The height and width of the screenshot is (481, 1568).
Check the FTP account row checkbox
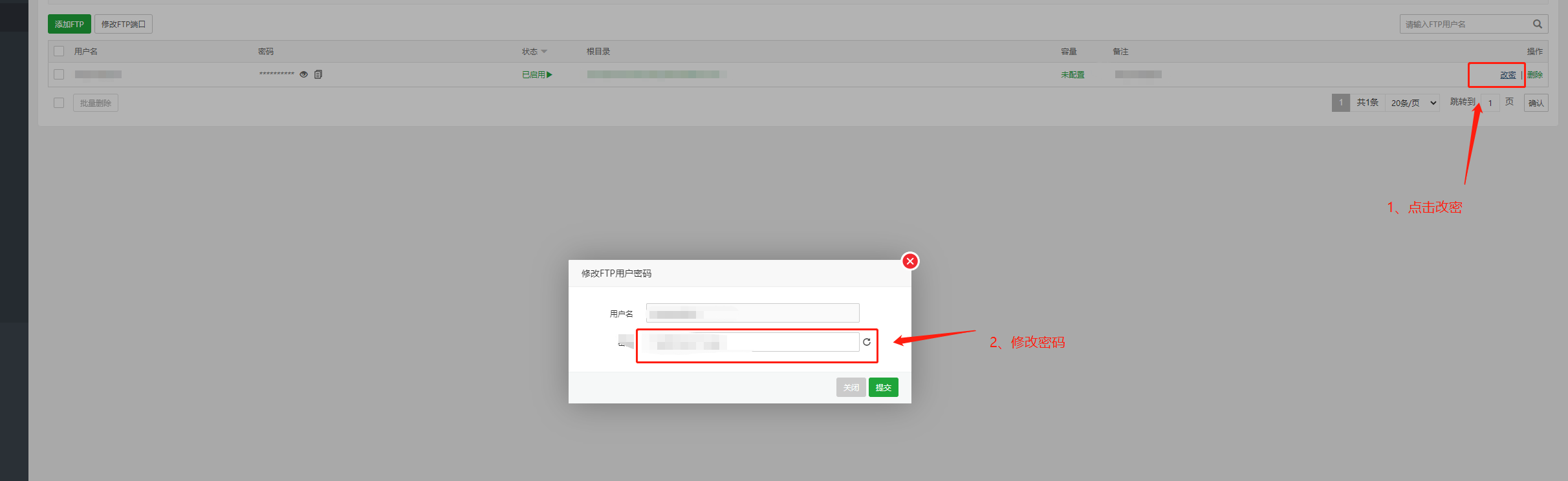point(59,74)
